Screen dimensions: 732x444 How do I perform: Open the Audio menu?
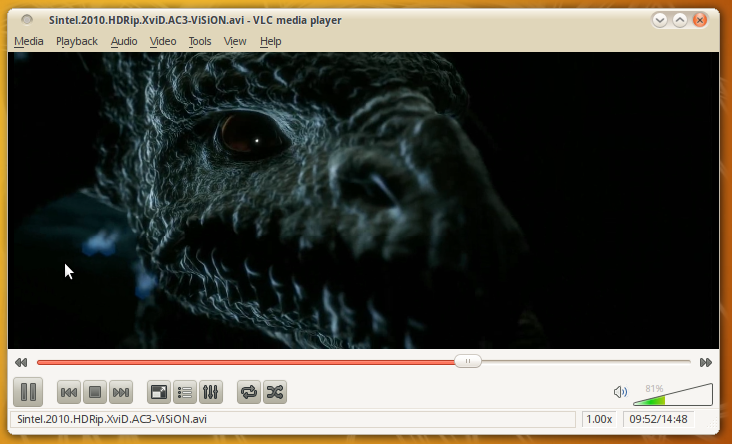click(x=124, y=42)
